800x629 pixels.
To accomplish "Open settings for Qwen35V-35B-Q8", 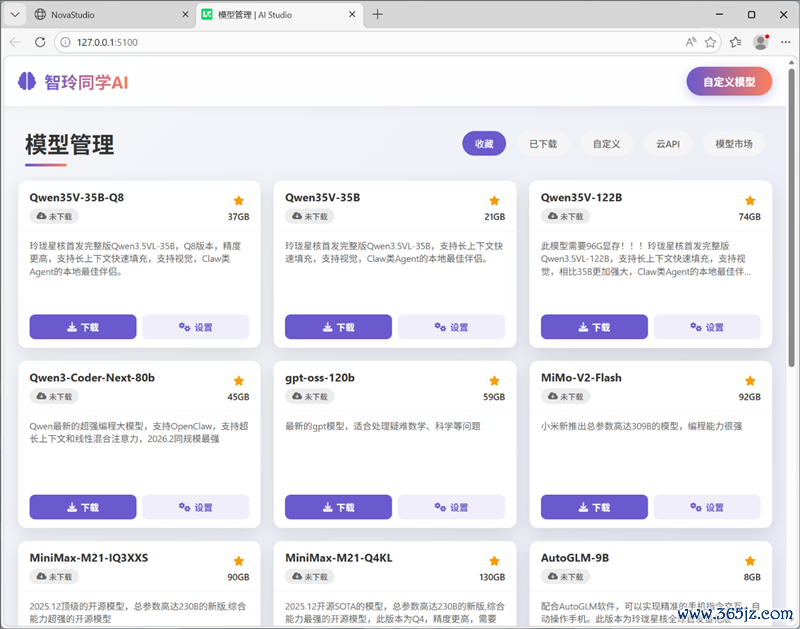I will (195, 327).
